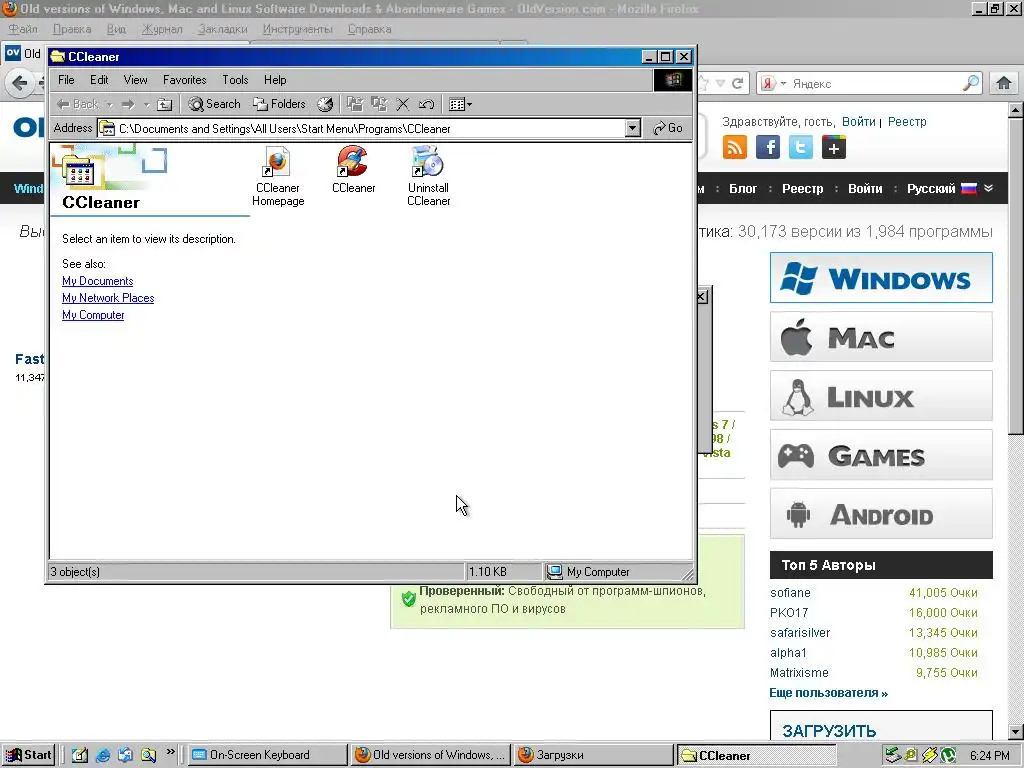Click the Еще пользователя link

coord(828,693)
